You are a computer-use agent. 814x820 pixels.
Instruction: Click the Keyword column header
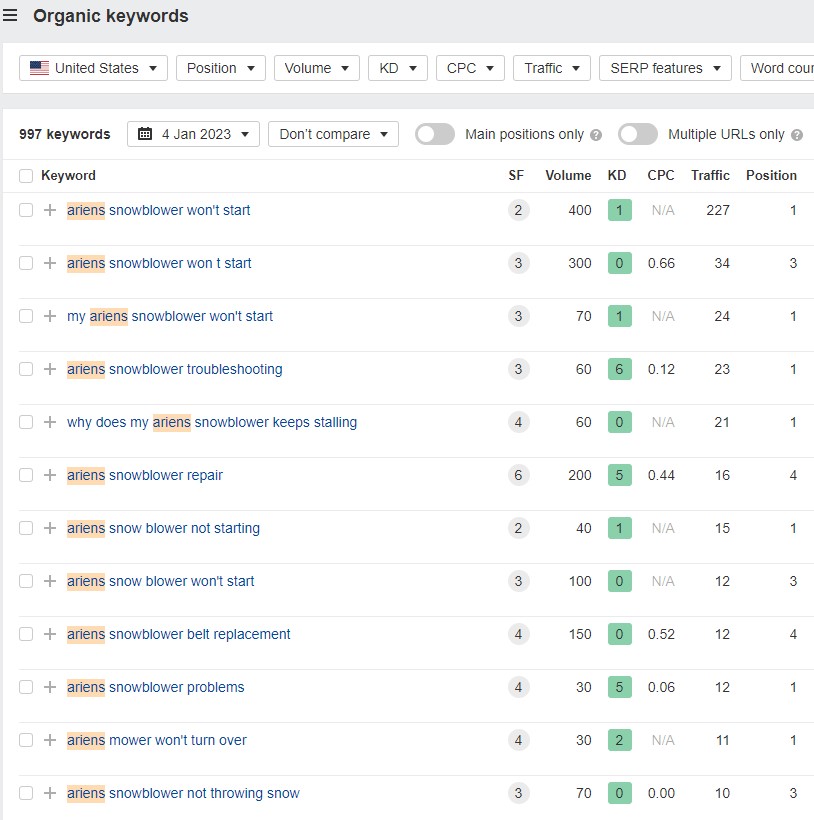68,176
